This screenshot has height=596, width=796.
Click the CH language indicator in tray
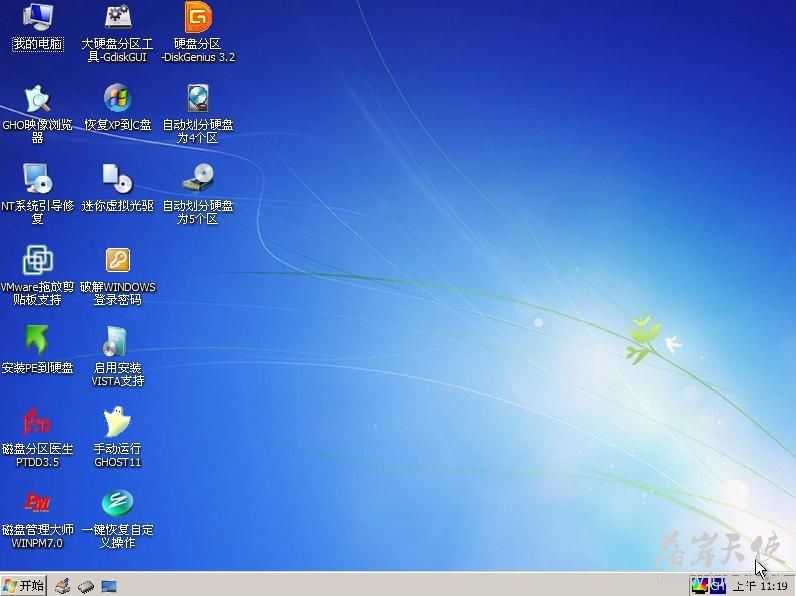(717, 586)
